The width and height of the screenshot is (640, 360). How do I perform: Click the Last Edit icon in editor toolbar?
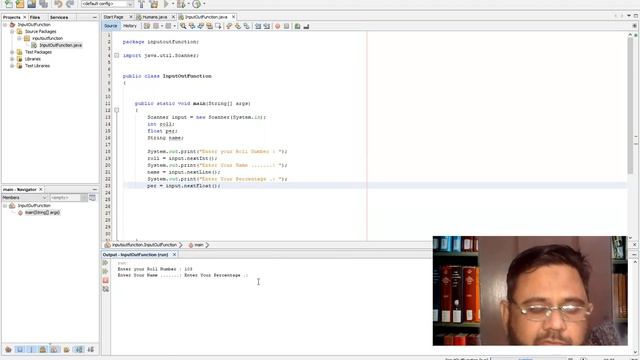[x=147, y=26]
